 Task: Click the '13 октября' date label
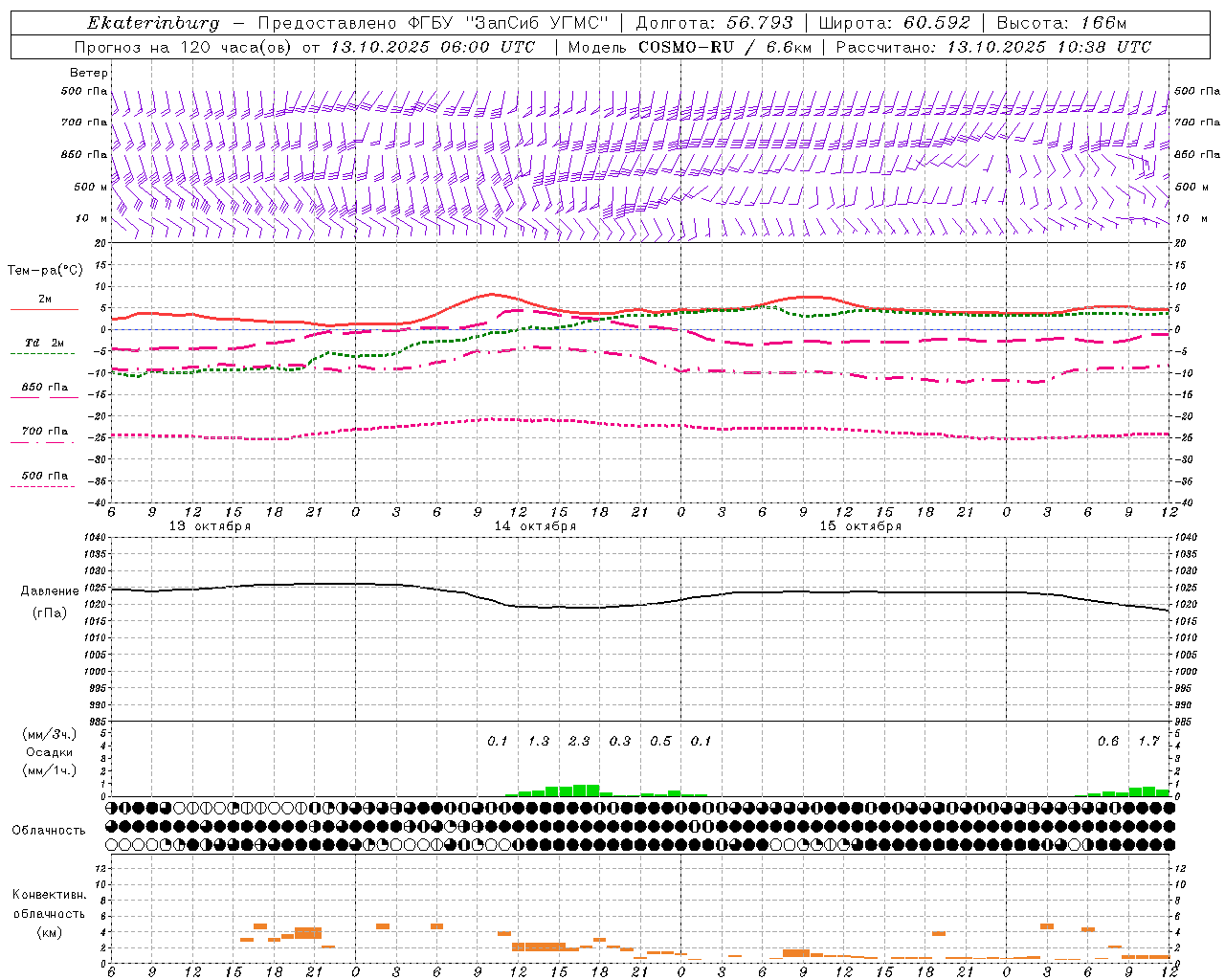point(210,526)
